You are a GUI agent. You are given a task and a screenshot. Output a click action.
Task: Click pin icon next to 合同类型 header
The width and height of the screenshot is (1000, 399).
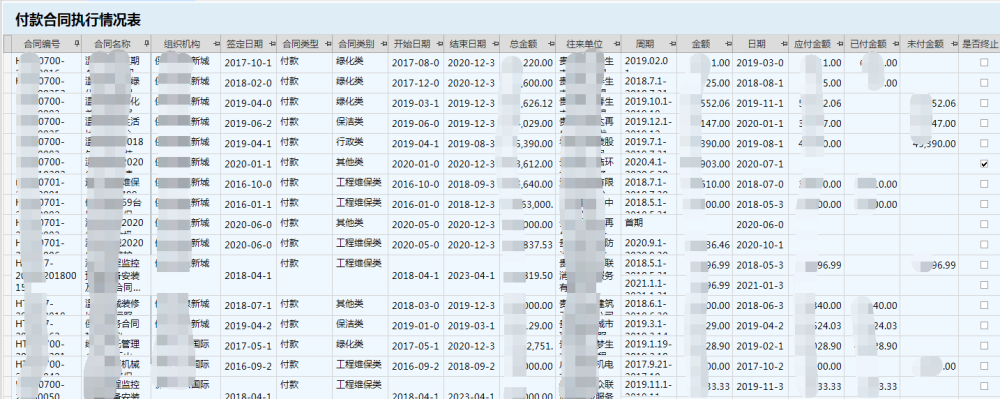(327, 44)
